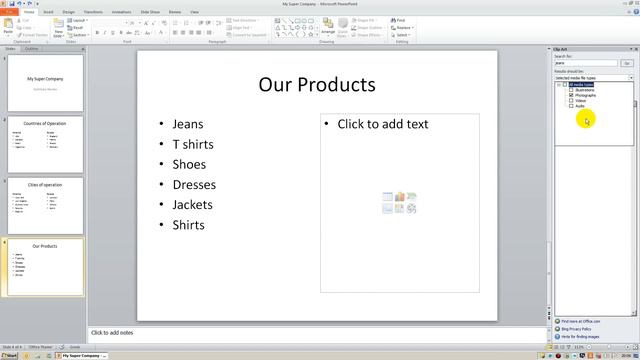Switch to the Animations ribbon tab
The image size is (640, 360).
121,12
